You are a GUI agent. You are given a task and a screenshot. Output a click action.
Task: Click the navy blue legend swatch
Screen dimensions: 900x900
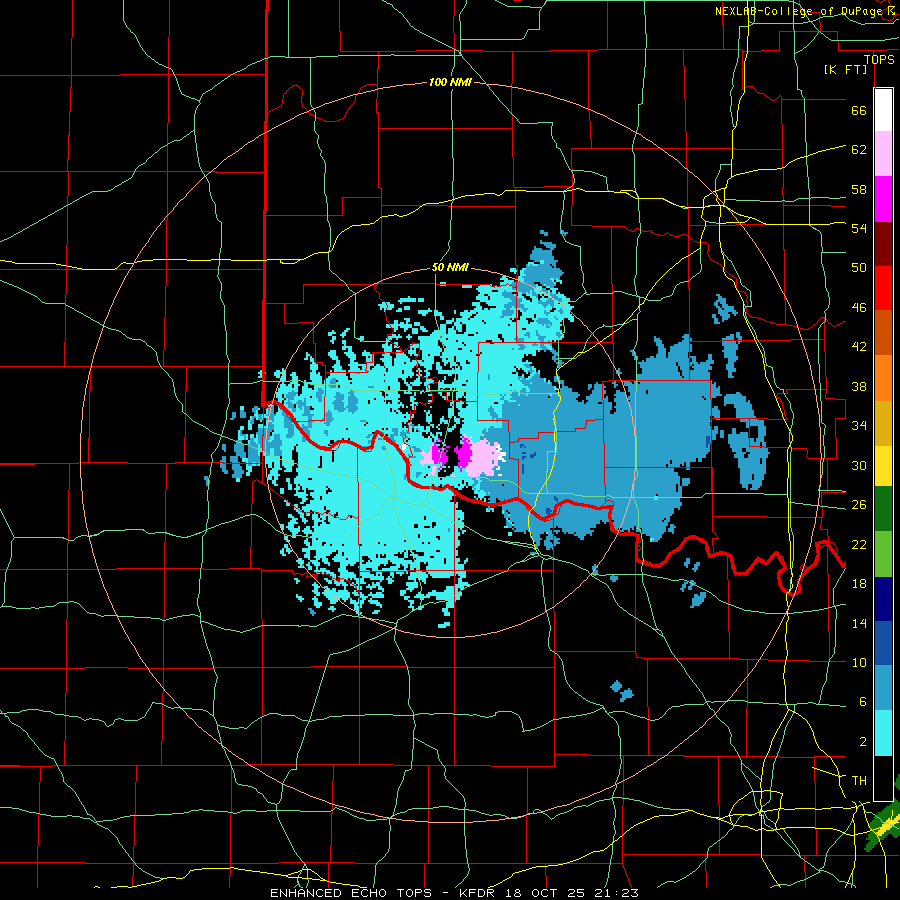pos(883,599)
